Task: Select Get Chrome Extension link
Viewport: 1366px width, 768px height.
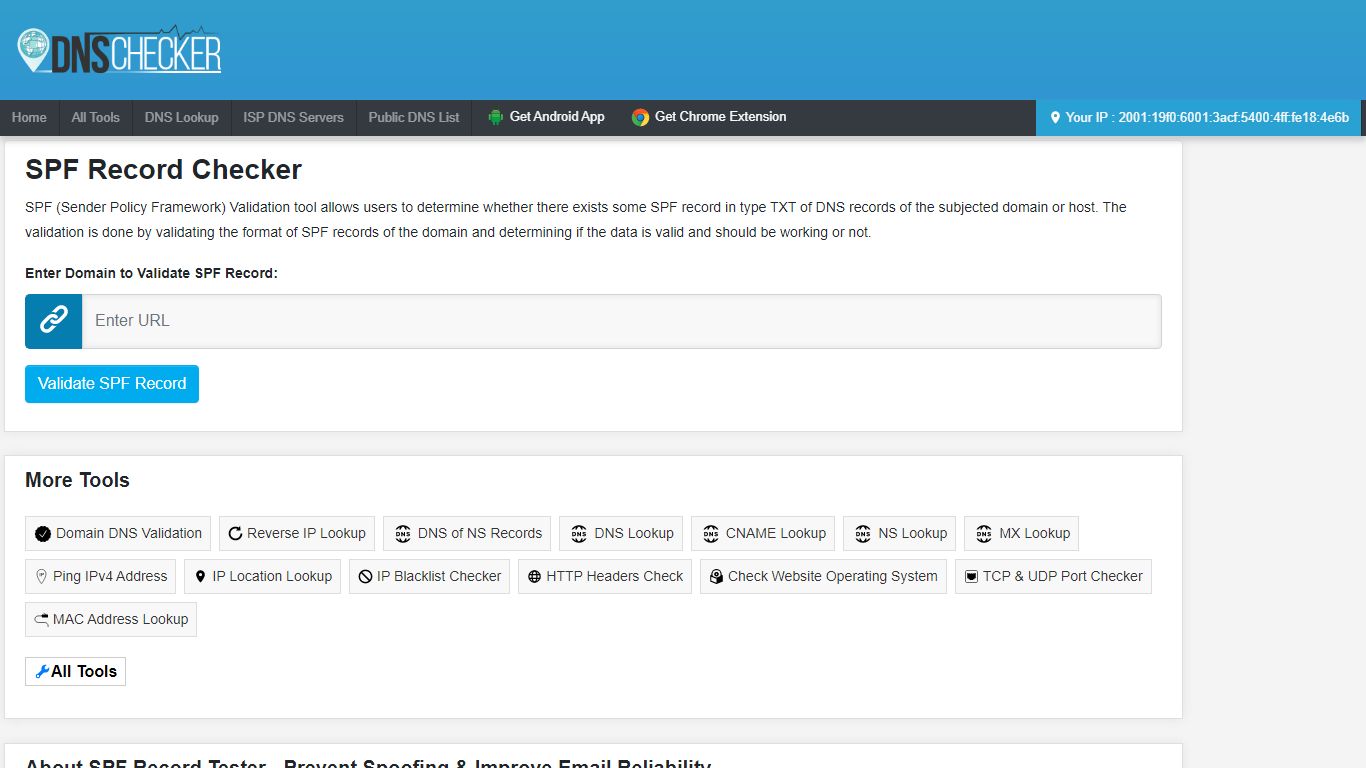Action: (709, 117)
